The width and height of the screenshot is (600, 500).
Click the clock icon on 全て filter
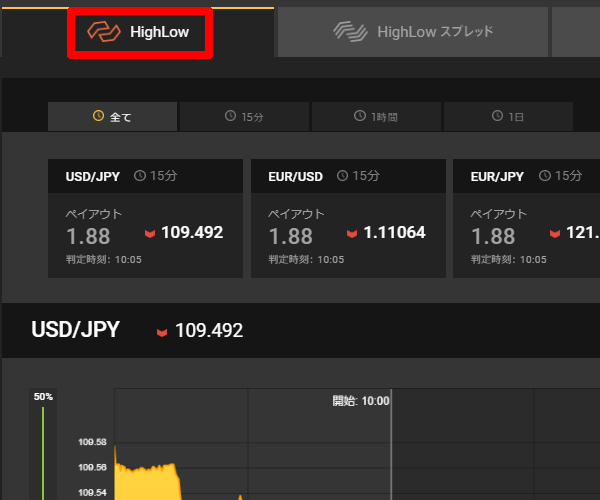pyautogui.click(x=98, y=116)
